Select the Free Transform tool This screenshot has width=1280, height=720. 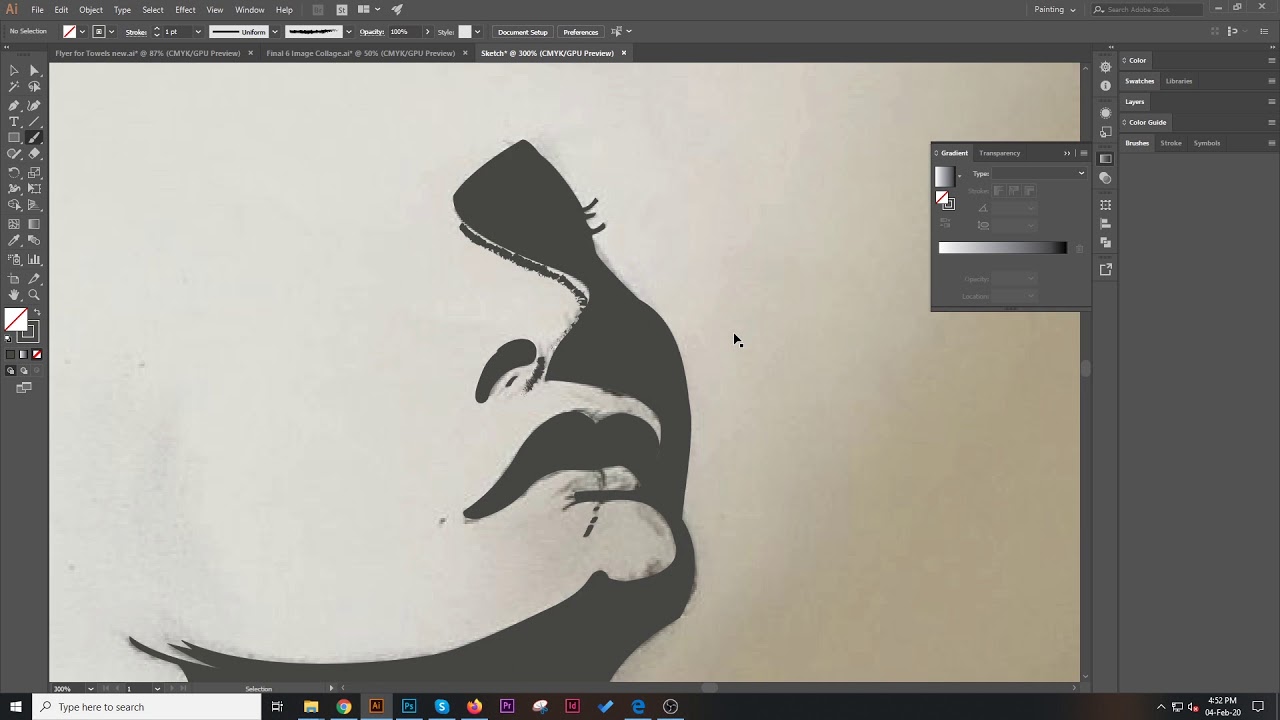point(34,188)
